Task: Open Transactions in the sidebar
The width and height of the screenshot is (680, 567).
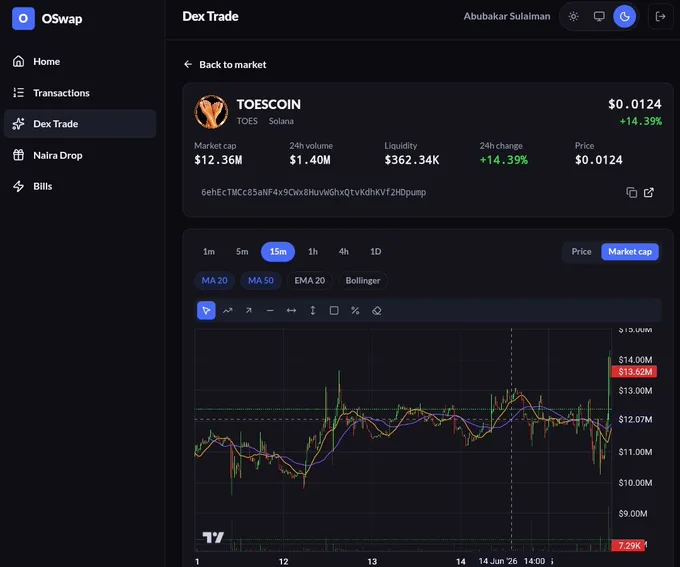Action: tap(80, 93)
